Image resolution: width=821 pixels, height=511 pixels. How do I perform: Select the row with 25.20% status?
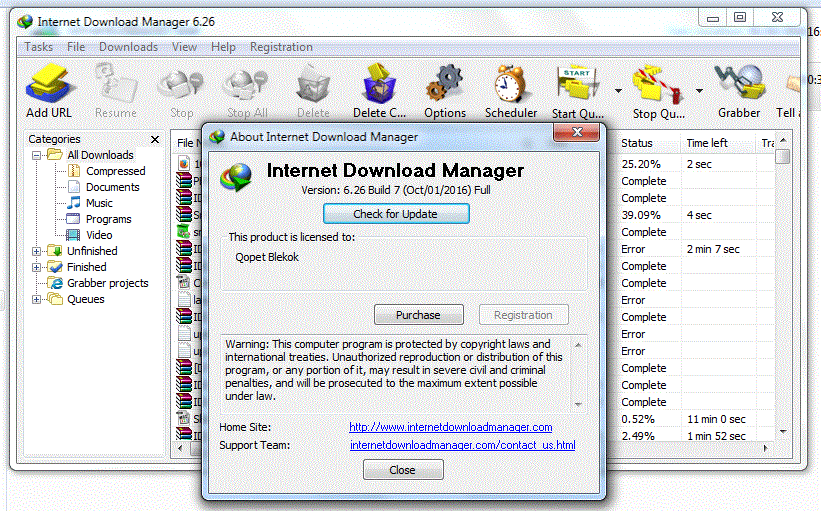click(x=641, y=164)
